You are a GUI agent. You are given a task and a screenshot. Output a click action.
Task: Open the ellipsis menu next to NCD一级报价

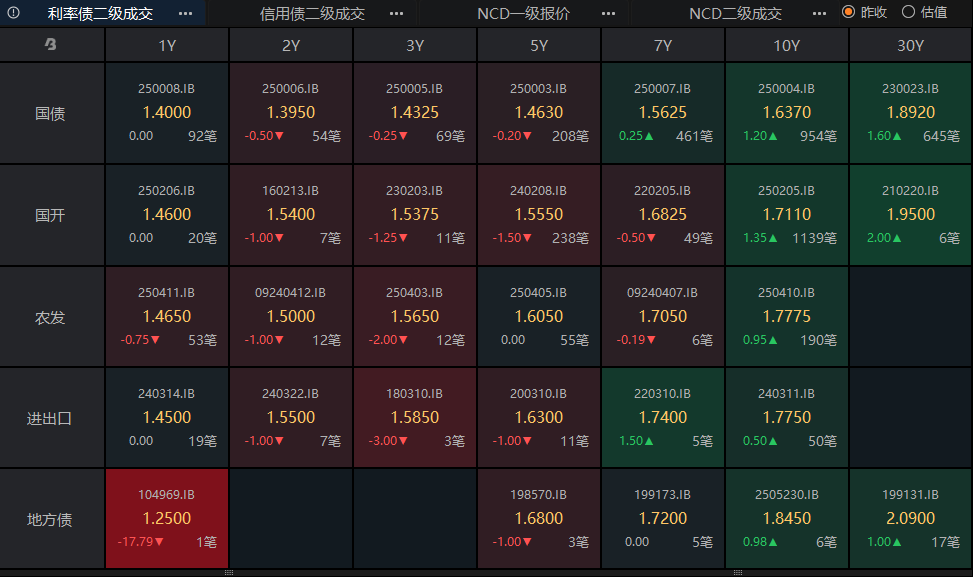(x=609, y=13)
